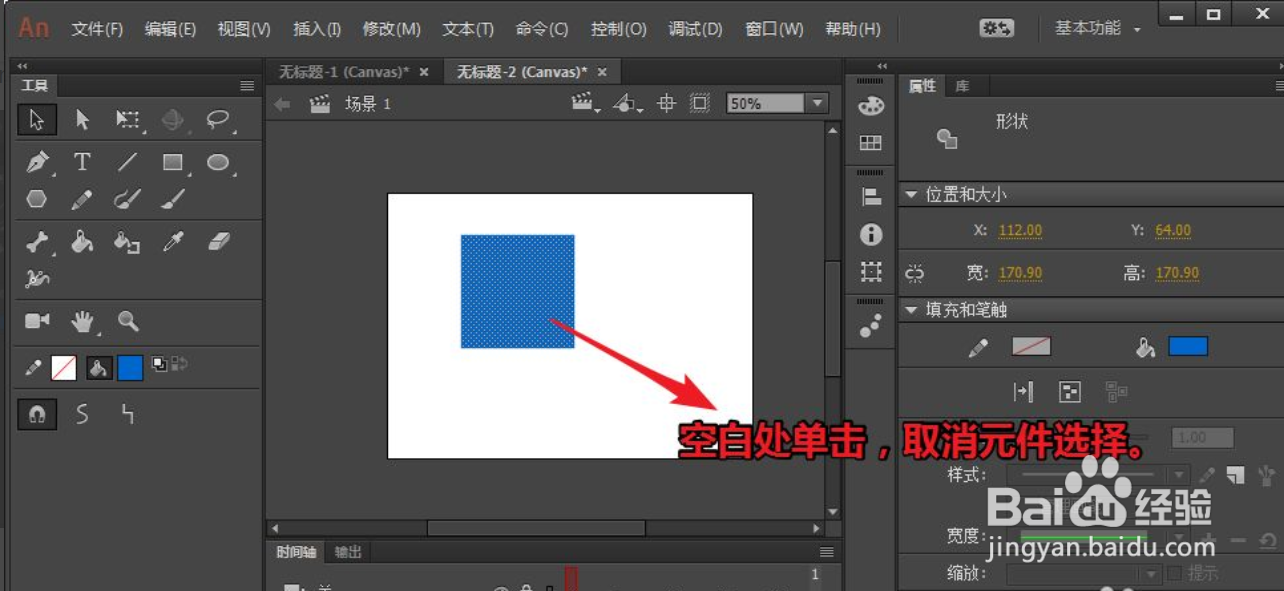
Task: Select the Text tool in the toolbar
Action: (83, 161)
